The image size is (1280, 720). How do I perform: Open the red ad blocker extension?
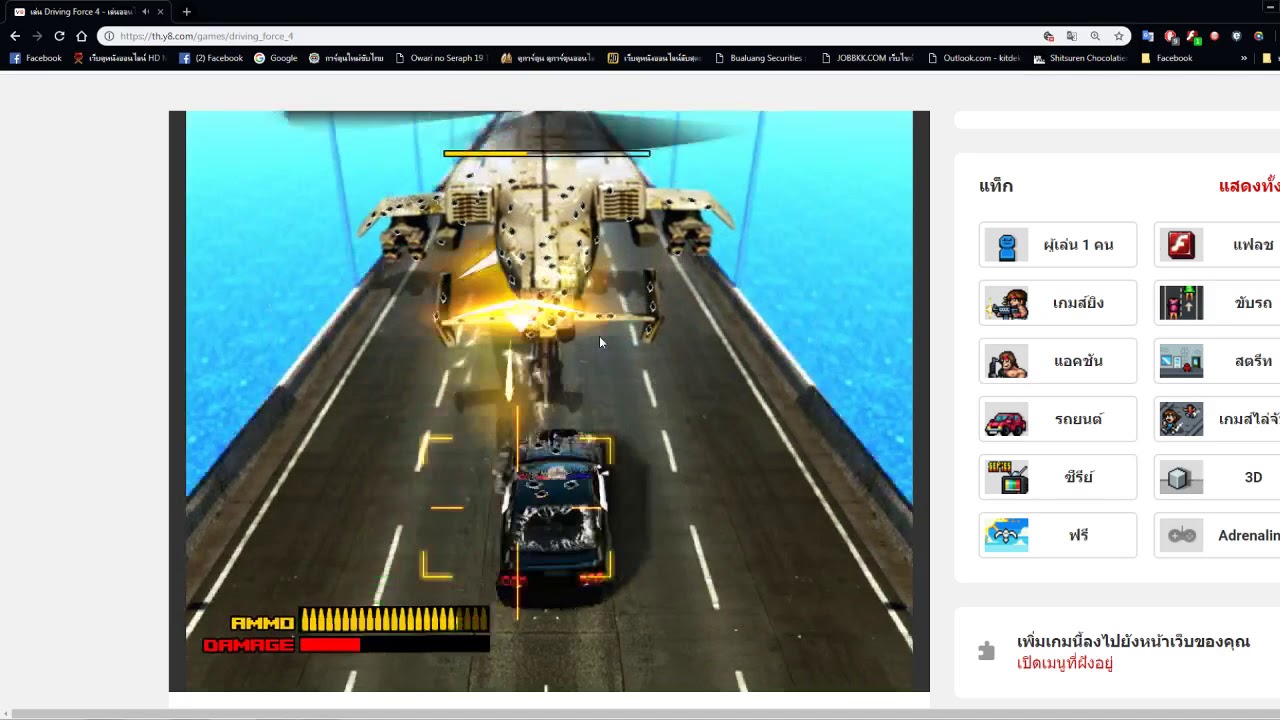point(1171,36)
